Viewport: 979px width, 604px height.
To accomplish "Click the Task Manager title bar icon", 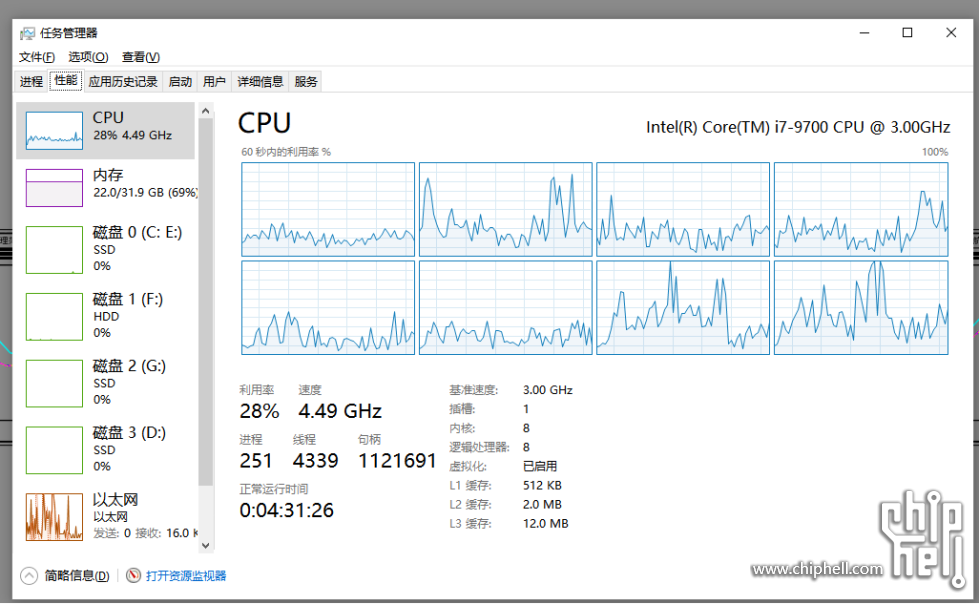I will pyautogui.click(x=27, y=33).
